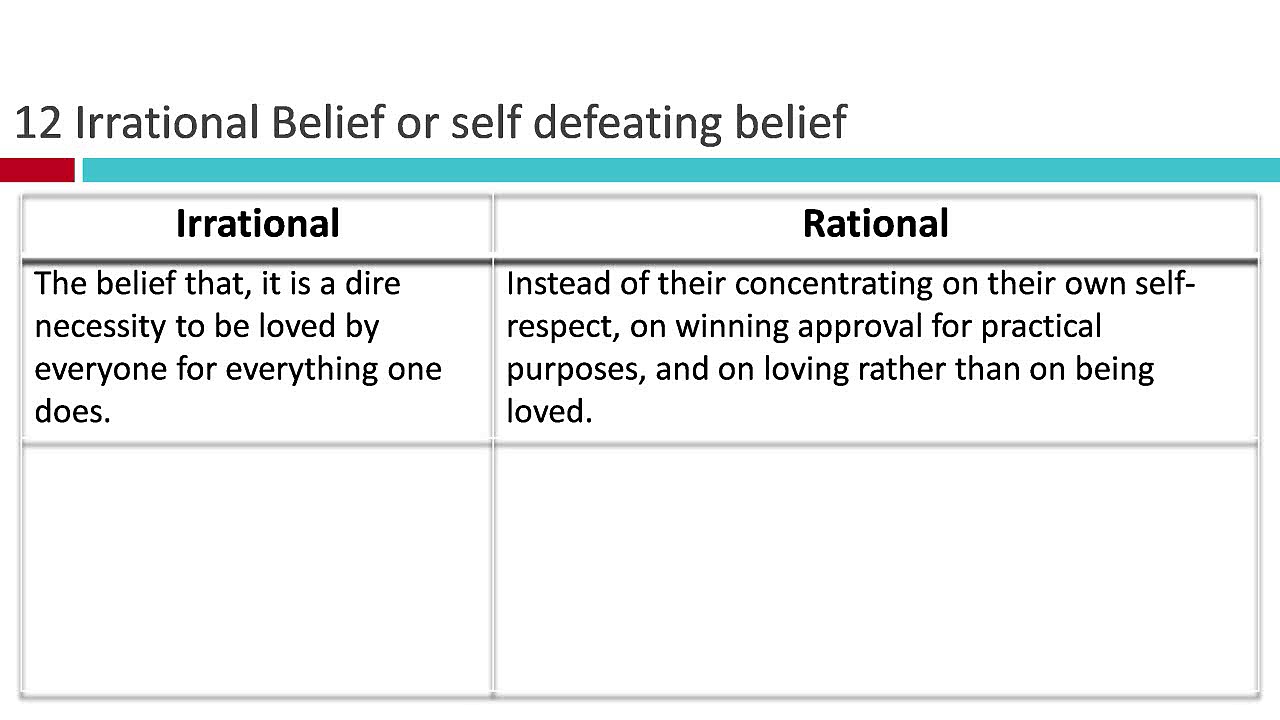
Task: Click the word "does." in the left cell
Action: pyautogui.click(x=72, y=411)
